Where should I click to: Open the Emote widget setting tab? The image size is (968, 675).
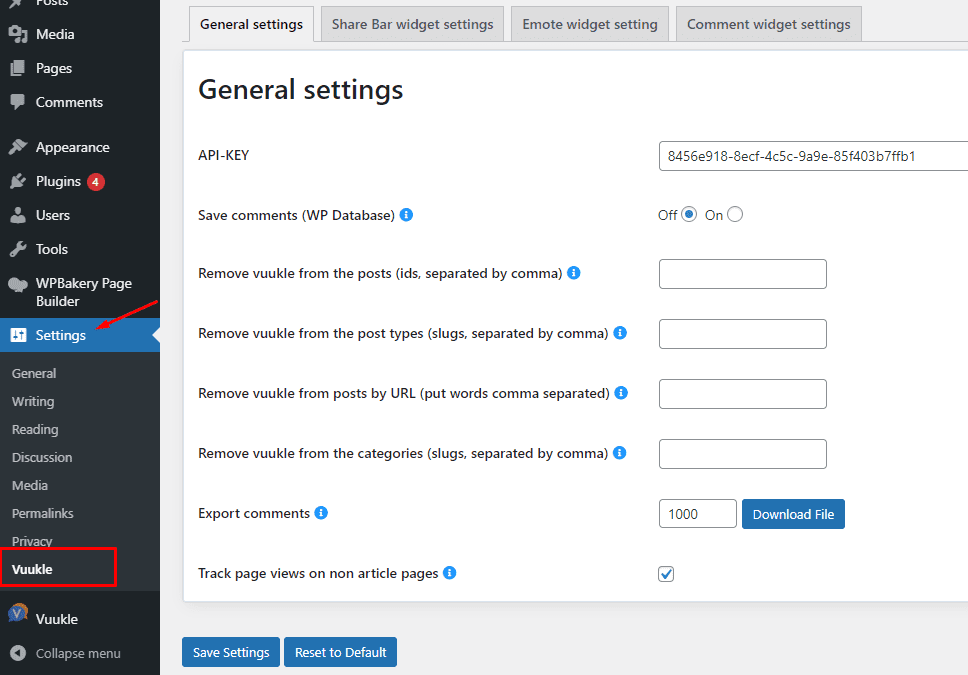590,24
